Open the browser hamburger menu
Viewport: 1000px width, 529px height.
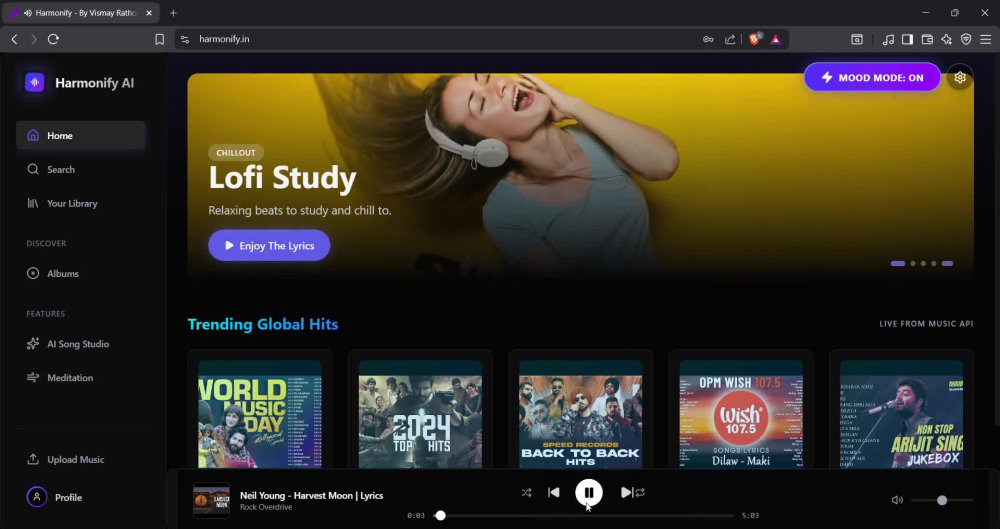tap(986, 39)
